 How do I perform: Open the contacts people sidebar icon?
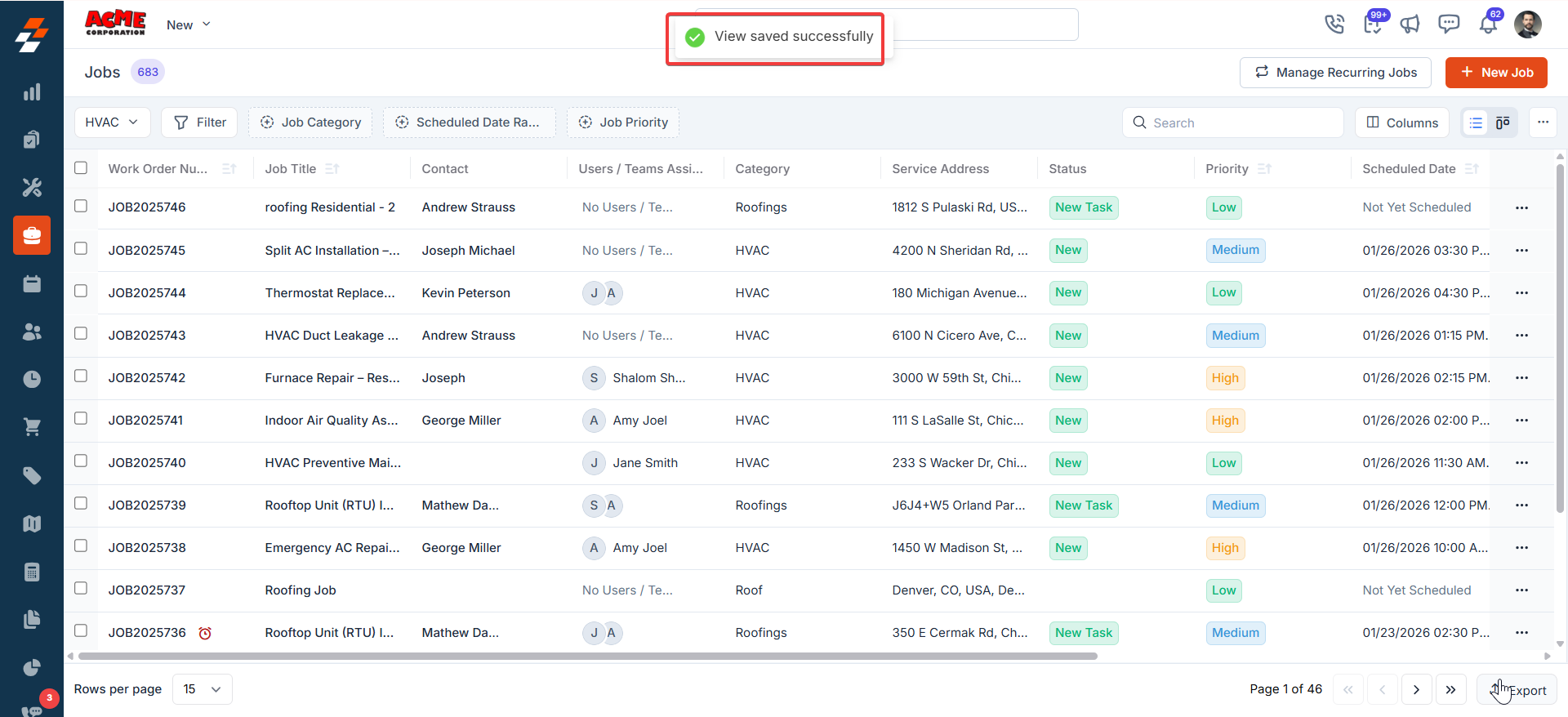click(x=32, y=332)
